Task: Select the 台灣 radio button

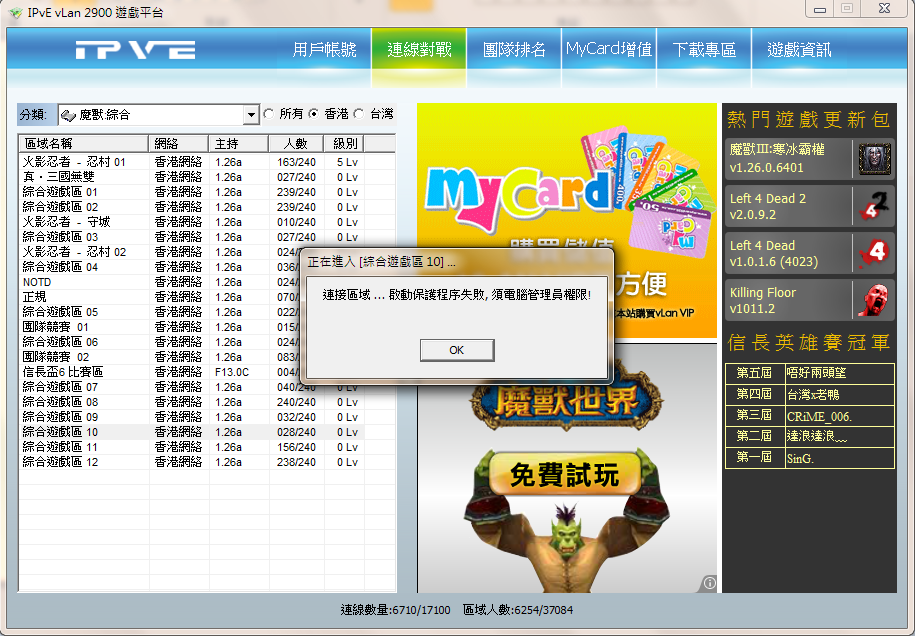Action: (x=359, y=114)
